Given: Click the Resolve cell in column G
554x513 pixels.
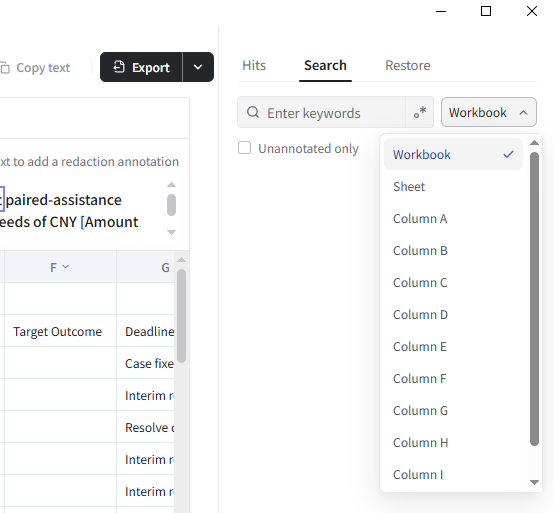Looking at the screenshot, I should 146,428.
